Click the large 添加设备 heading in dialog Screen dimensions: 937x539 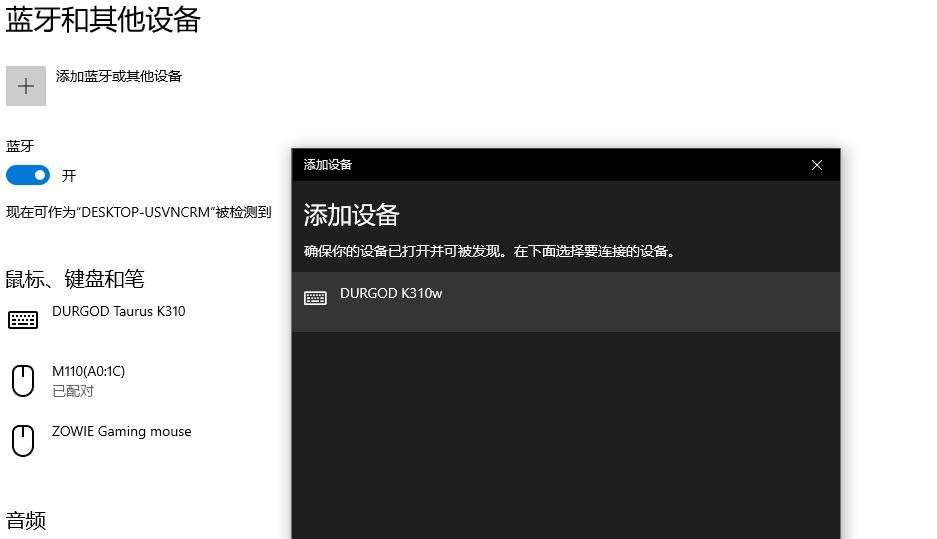[351, 215]
